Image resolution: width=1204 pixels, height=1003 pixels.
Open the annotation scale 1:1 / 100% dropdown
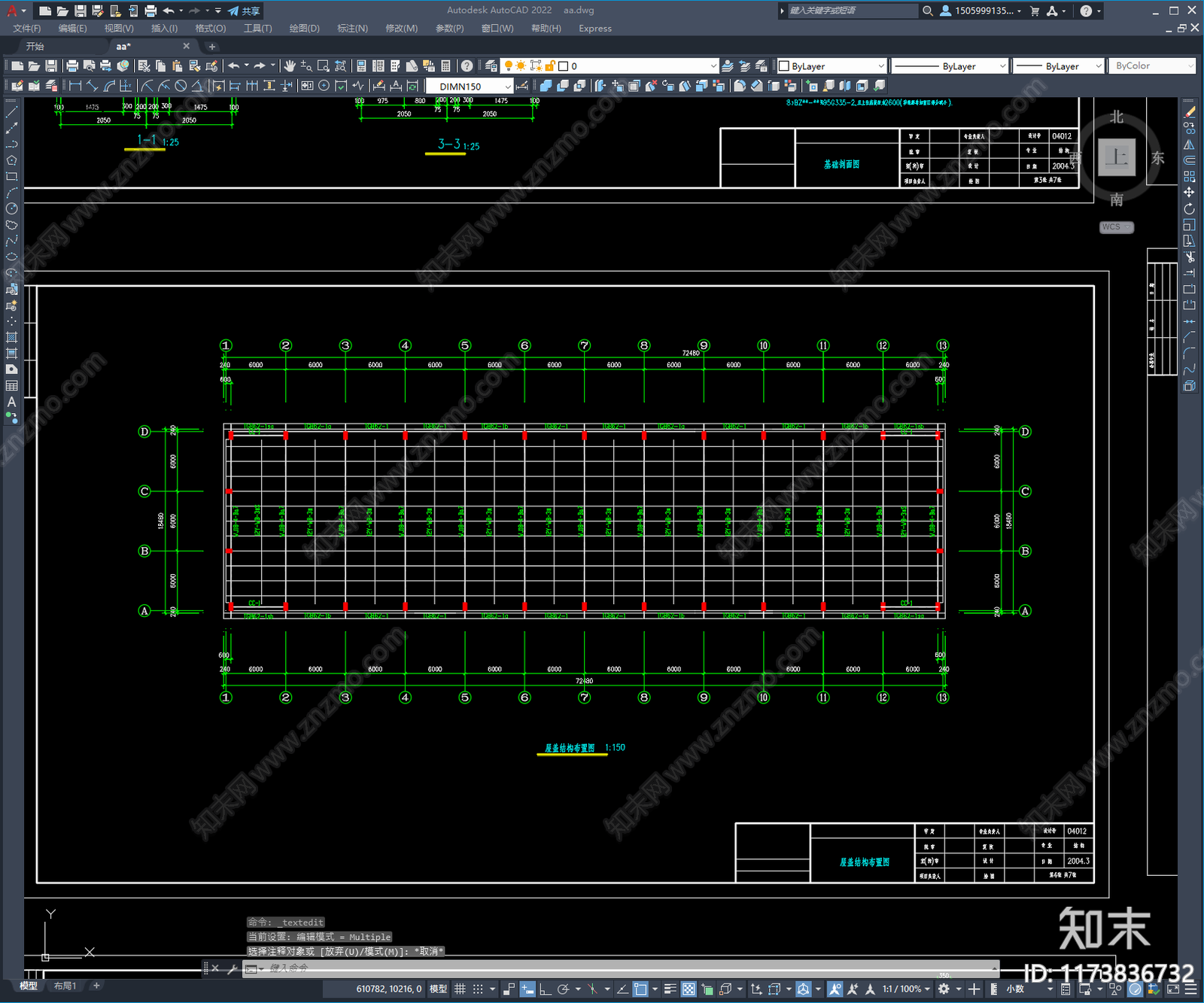coord(906,989)
